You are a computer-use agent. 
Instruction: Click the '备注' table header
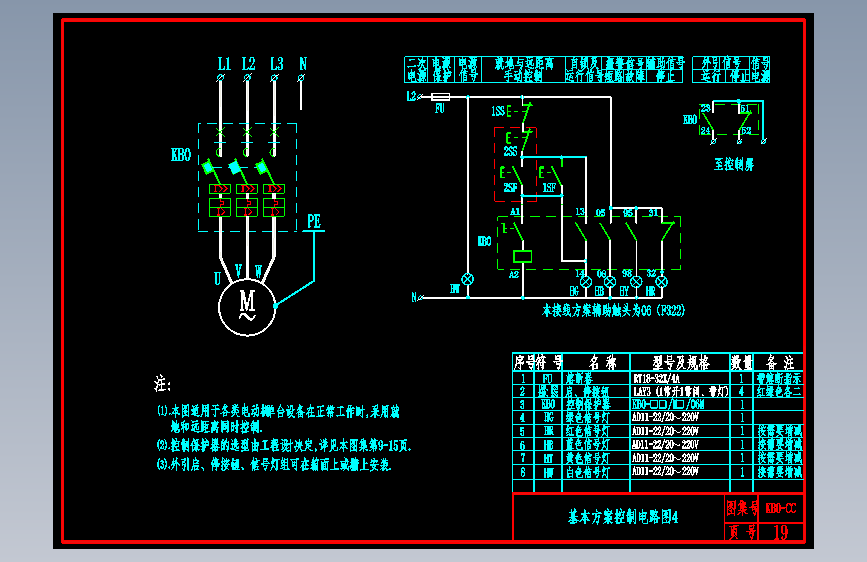tap(780, 363)
